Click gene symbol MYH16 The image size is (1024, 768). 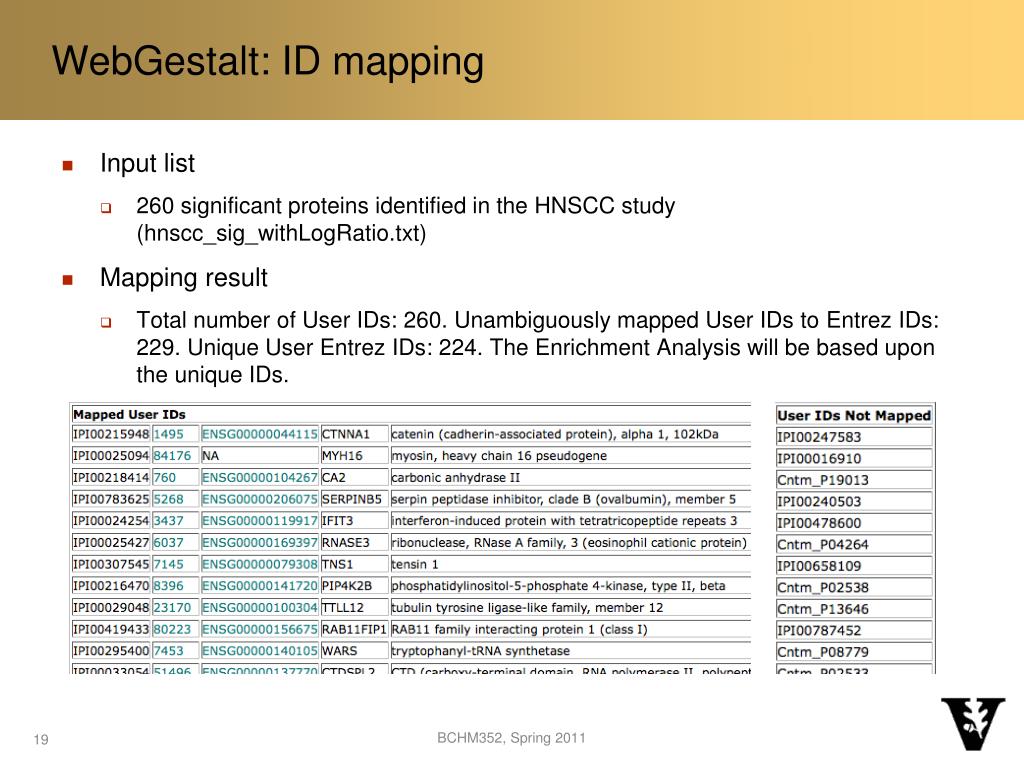click(342, 456)
